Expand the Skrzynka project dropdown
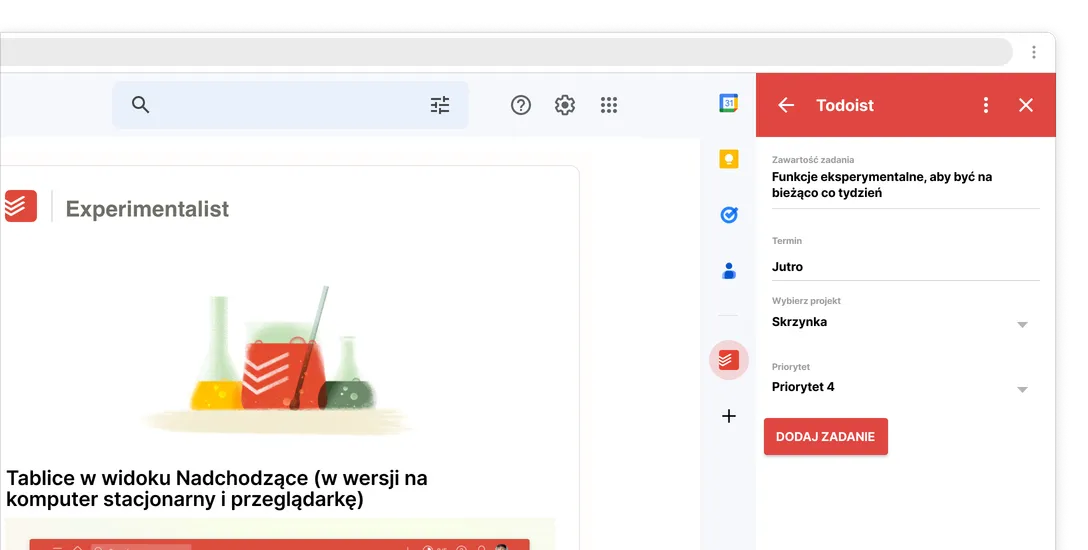This screenshot has height=550, width=1088. coord(1021,324)
